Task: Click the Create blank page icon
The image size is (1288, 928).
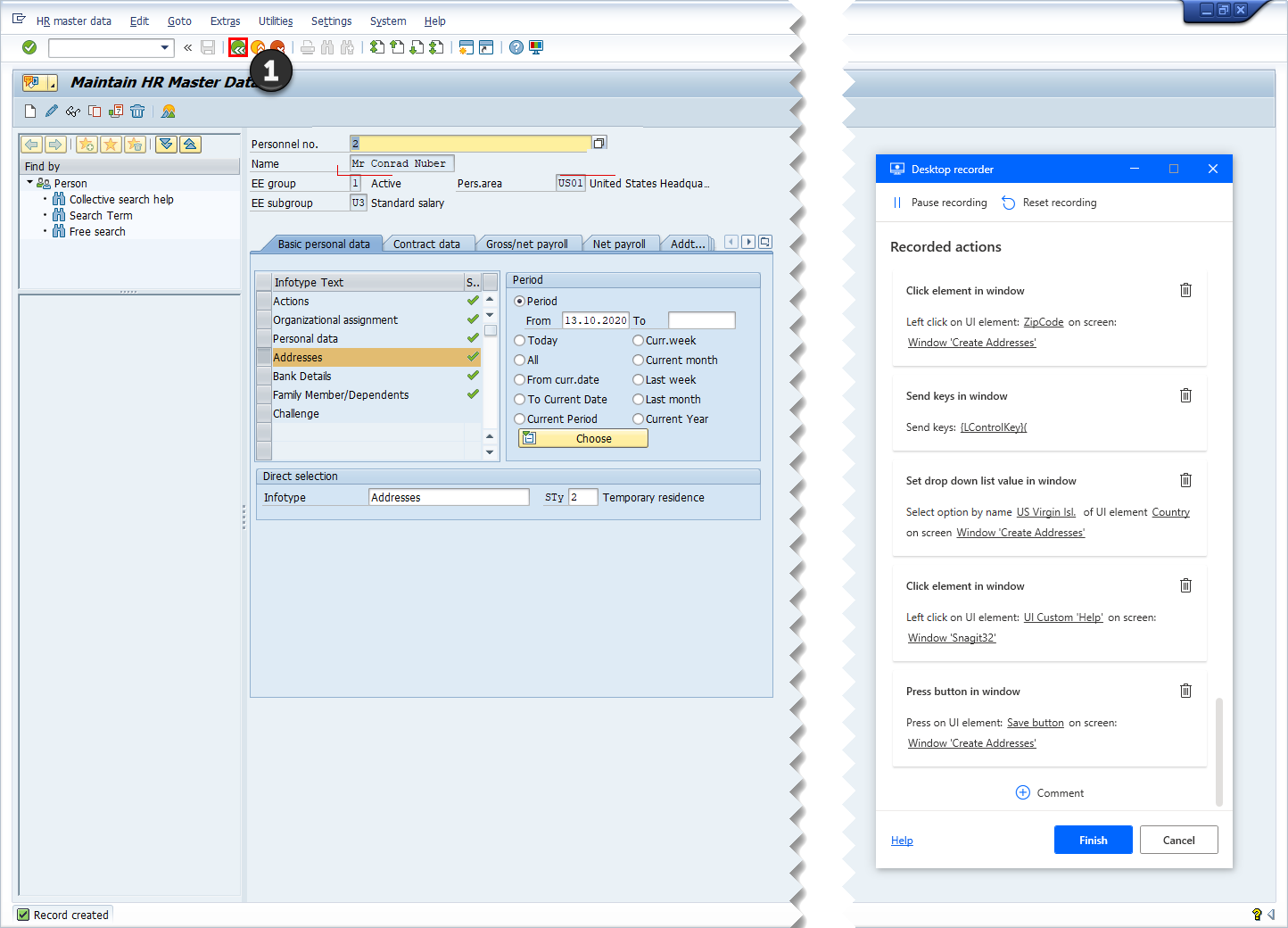Action: 30,111
